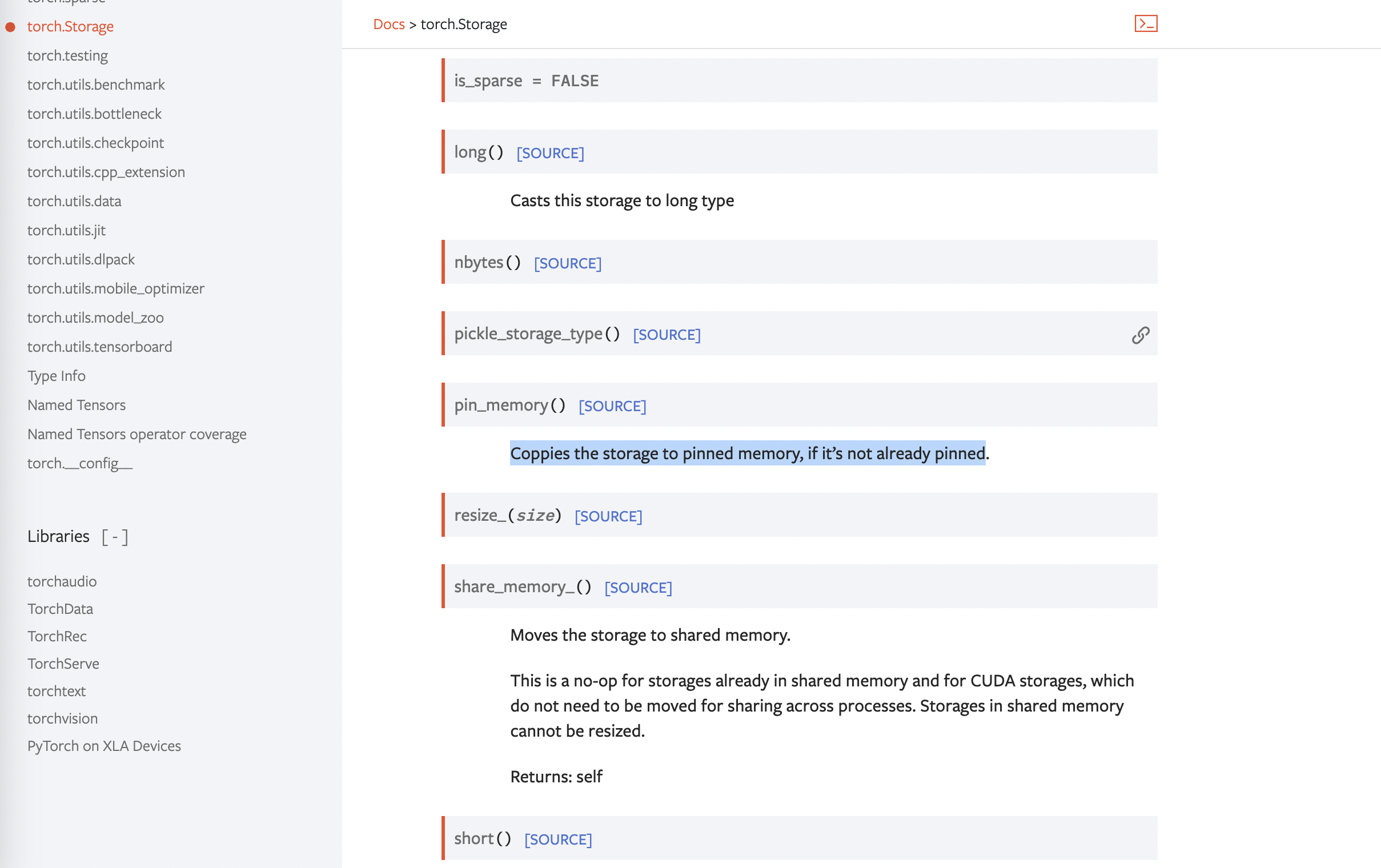Select torchvision in Libraries list
This screenshot has height=868, width=1381.
(62, 718)
